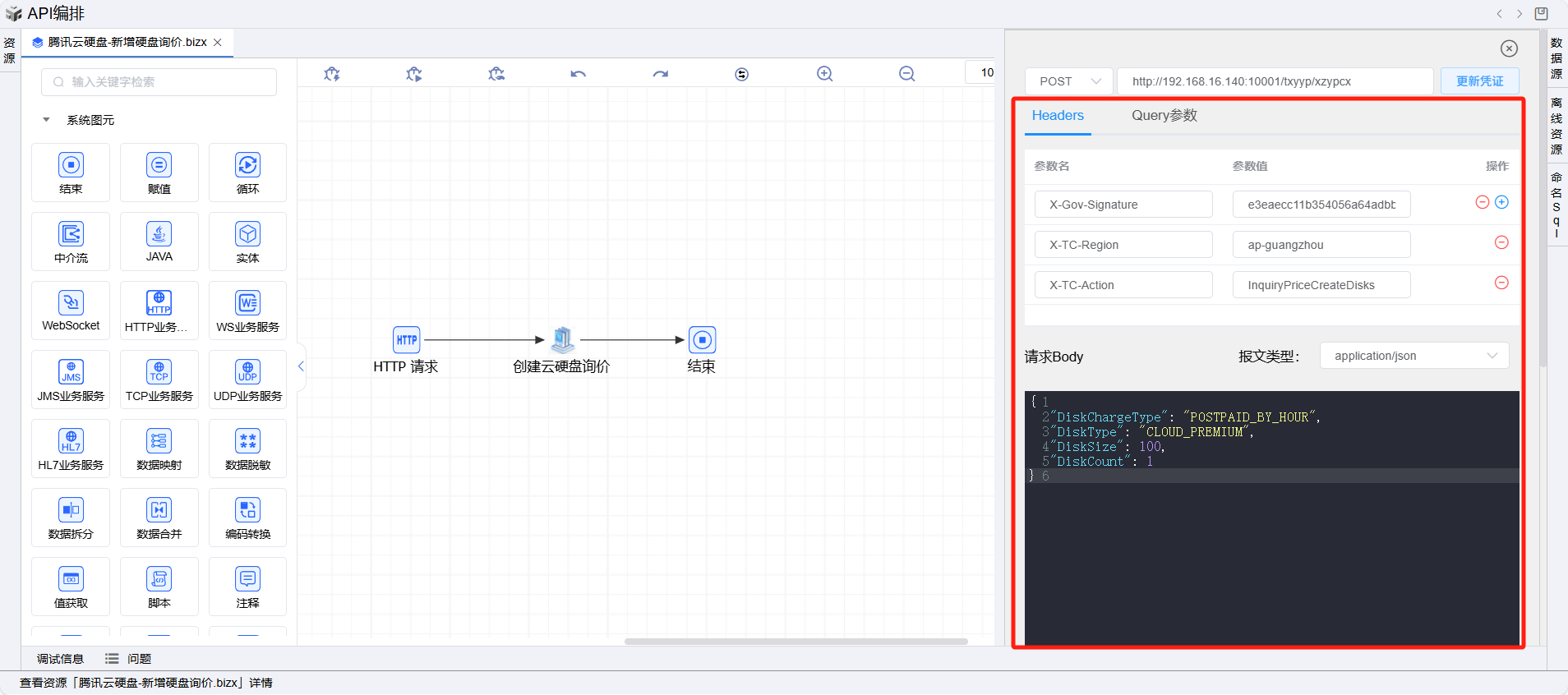Select the 数据拆分 data split element

click(x=71, y=518)
